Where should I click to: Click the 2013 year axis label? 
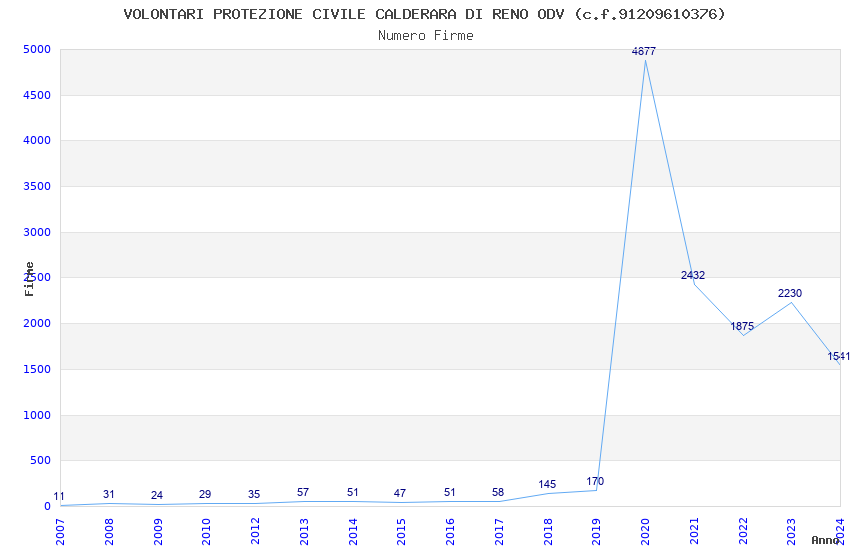click(x=304, y=529)
